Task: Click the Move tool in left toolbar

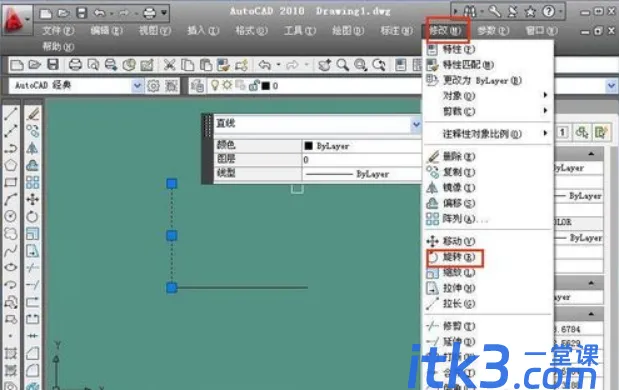Action: click(x=33, y=199)
